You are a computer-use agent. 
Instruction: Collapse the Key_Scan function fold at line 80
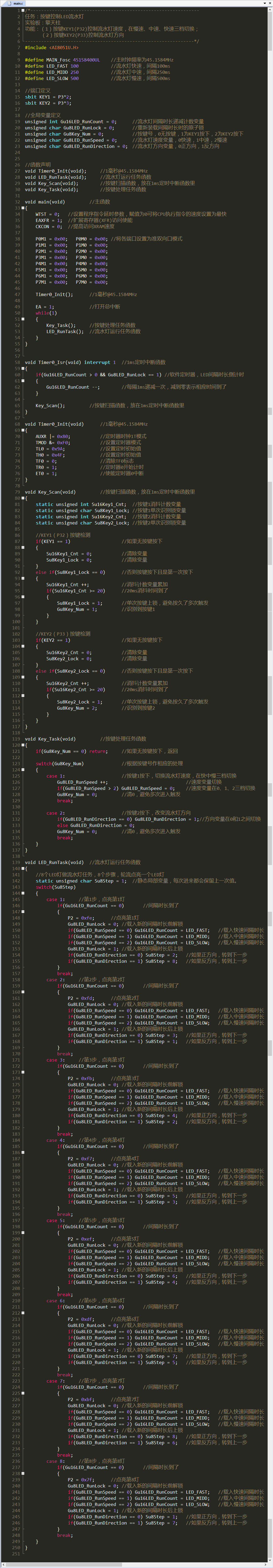tap(23, 498)
